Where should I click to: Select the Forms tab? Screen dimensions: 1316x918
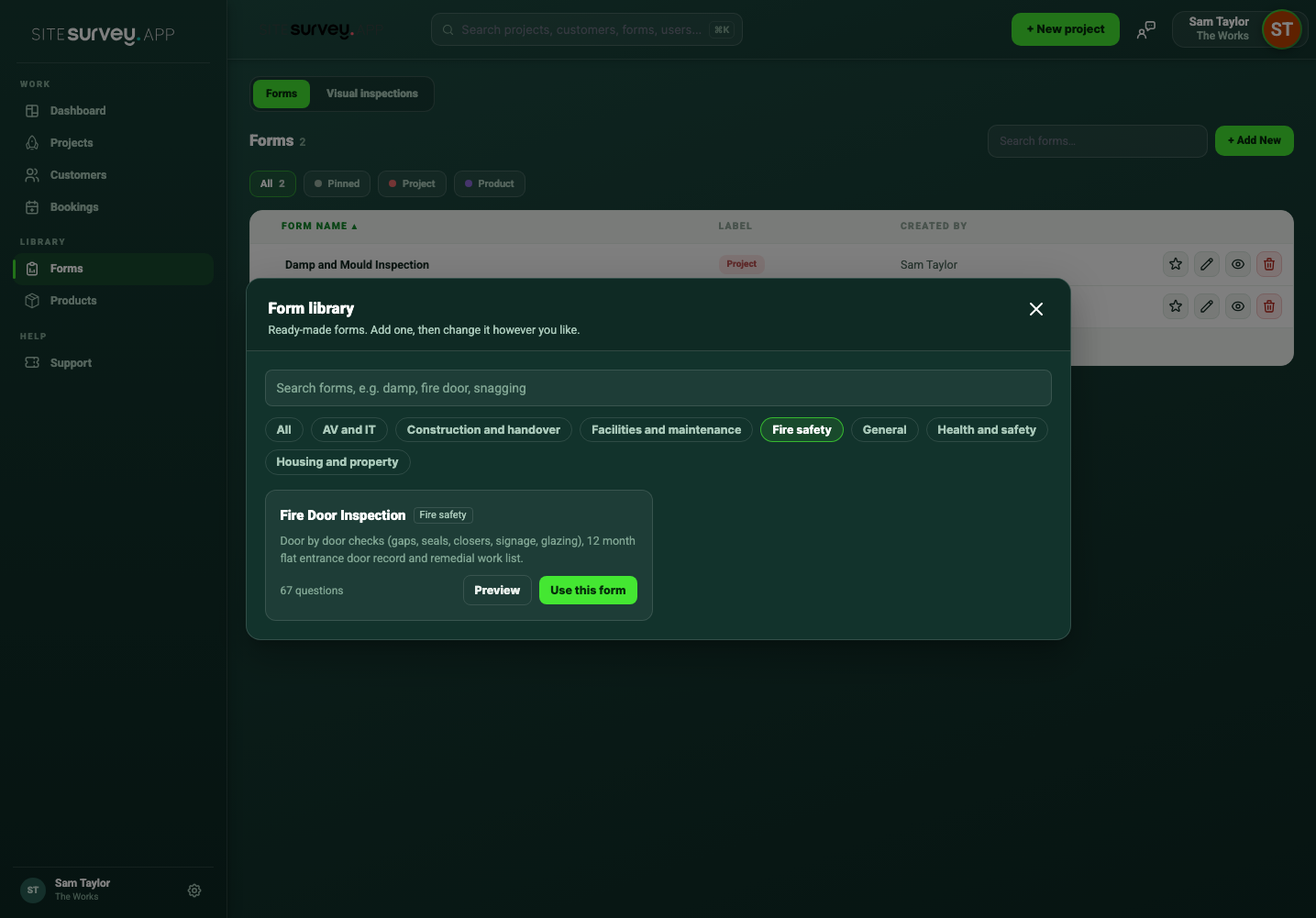point(282,94)
